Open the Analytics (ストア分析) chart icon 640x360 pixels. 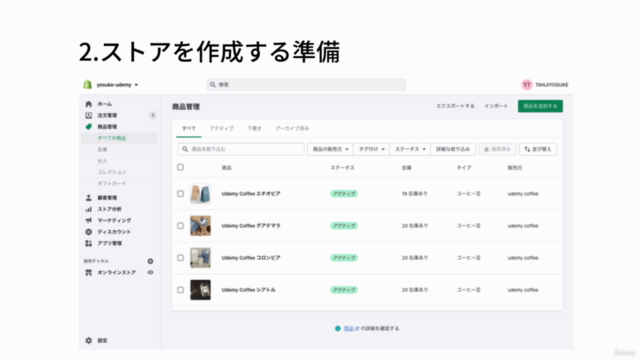(89, 209)
